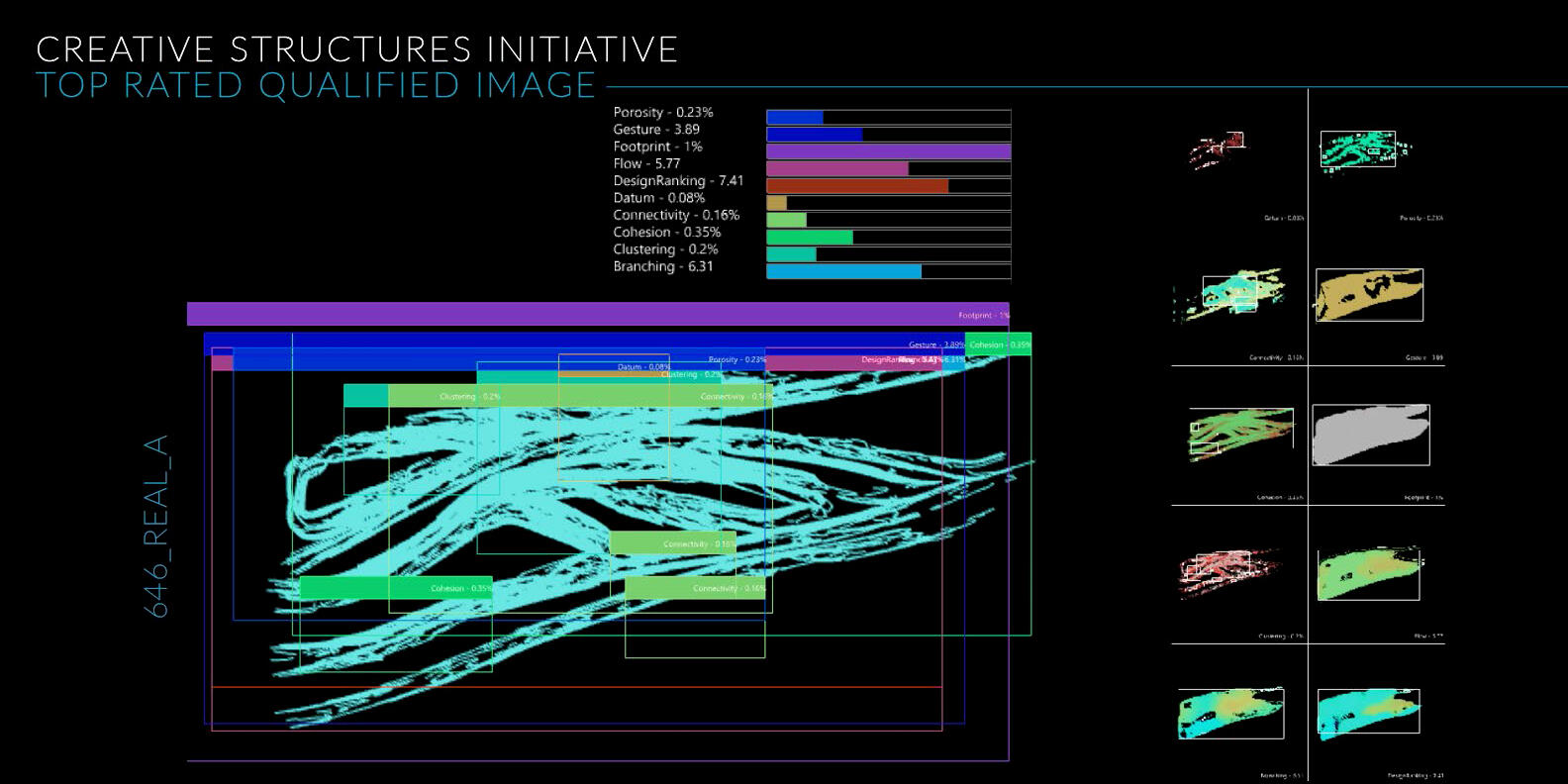
Task: Click the "Datum - 0.08%" legend label
Action: [x=658, y=198]
